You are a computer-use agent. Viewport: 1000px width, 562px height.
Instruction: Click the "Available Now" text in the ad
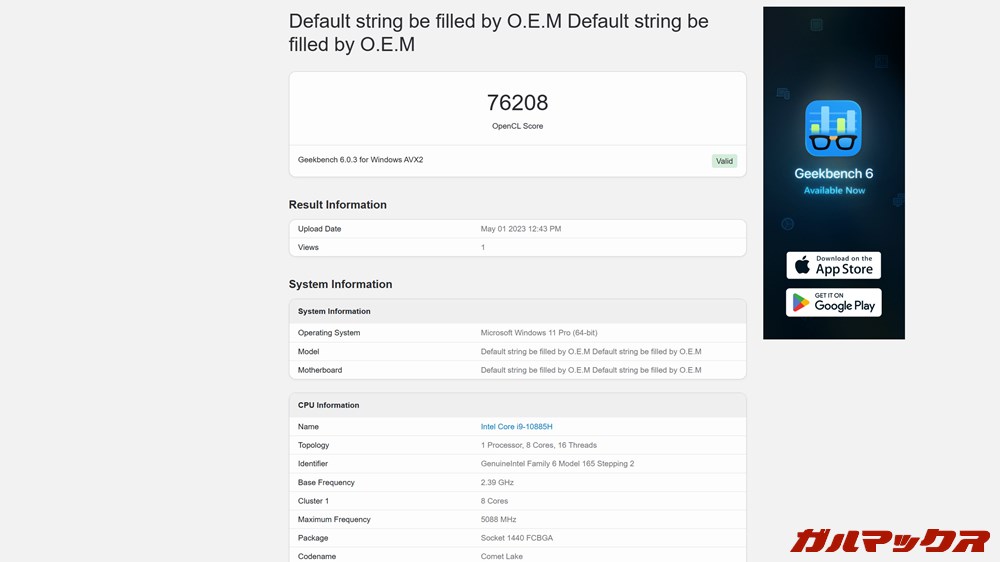834,191
